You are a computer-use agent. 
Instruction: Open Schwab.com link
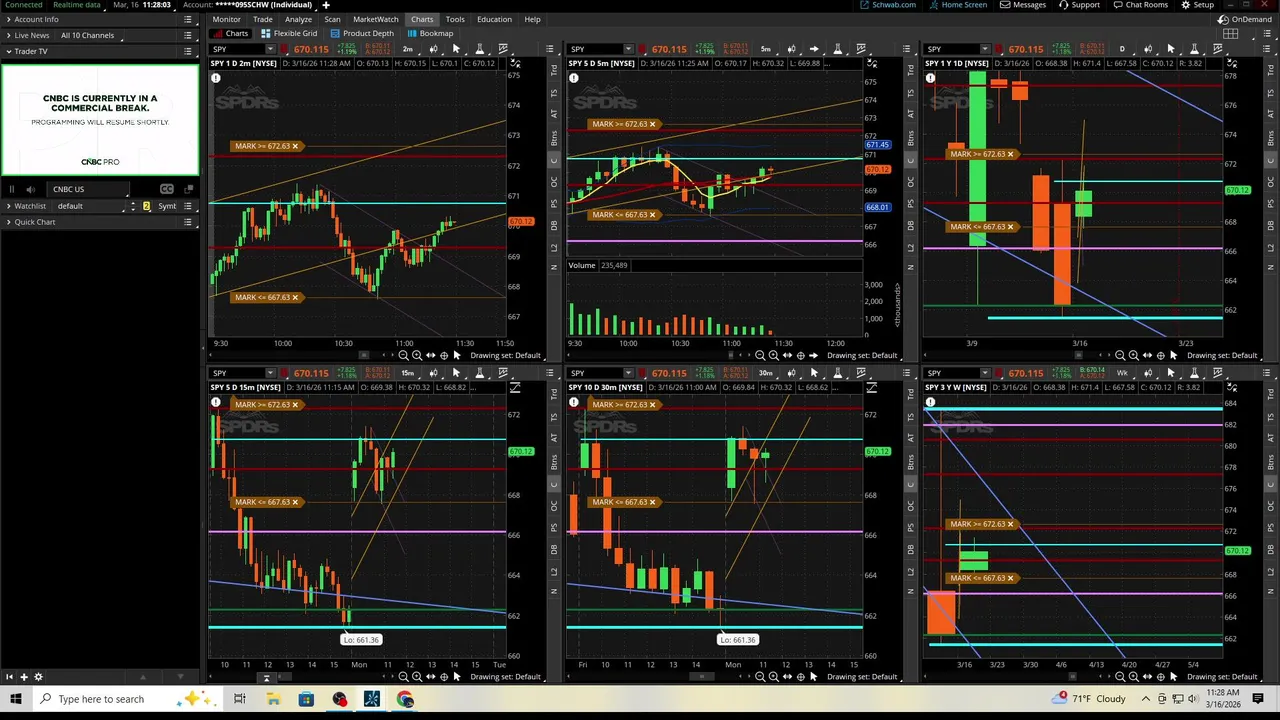click(888, 5)
